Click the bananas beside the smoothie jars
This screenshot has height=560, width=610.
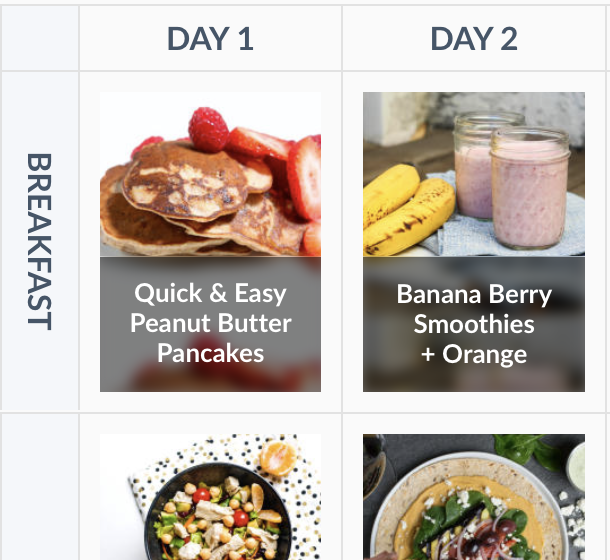pos(407,210)
